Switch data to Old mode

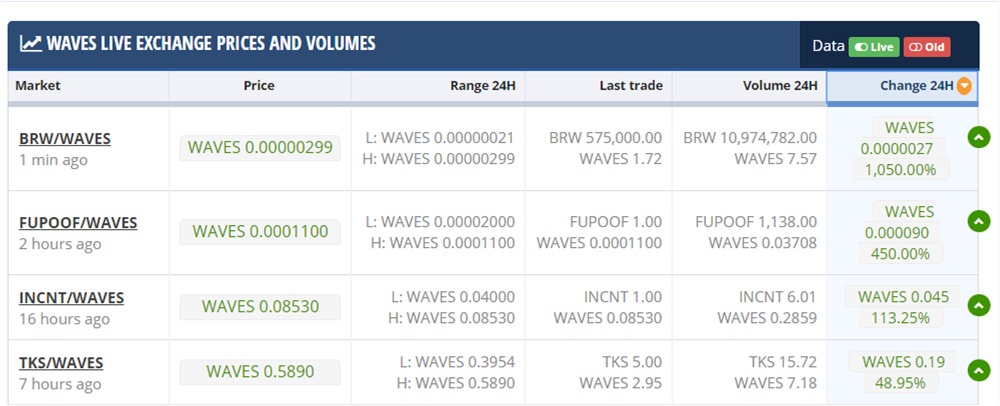click(927, 47)
